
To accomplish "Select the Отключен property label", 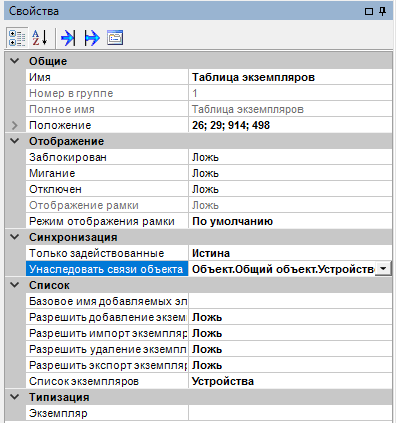I will pos(55,189).
